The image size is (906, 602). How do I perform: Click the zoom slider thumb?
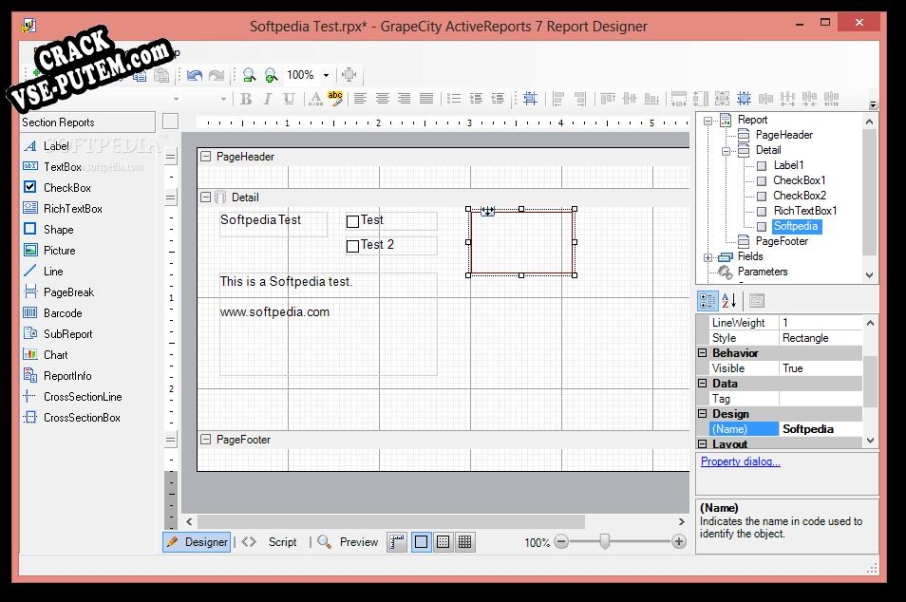[604, 541]
